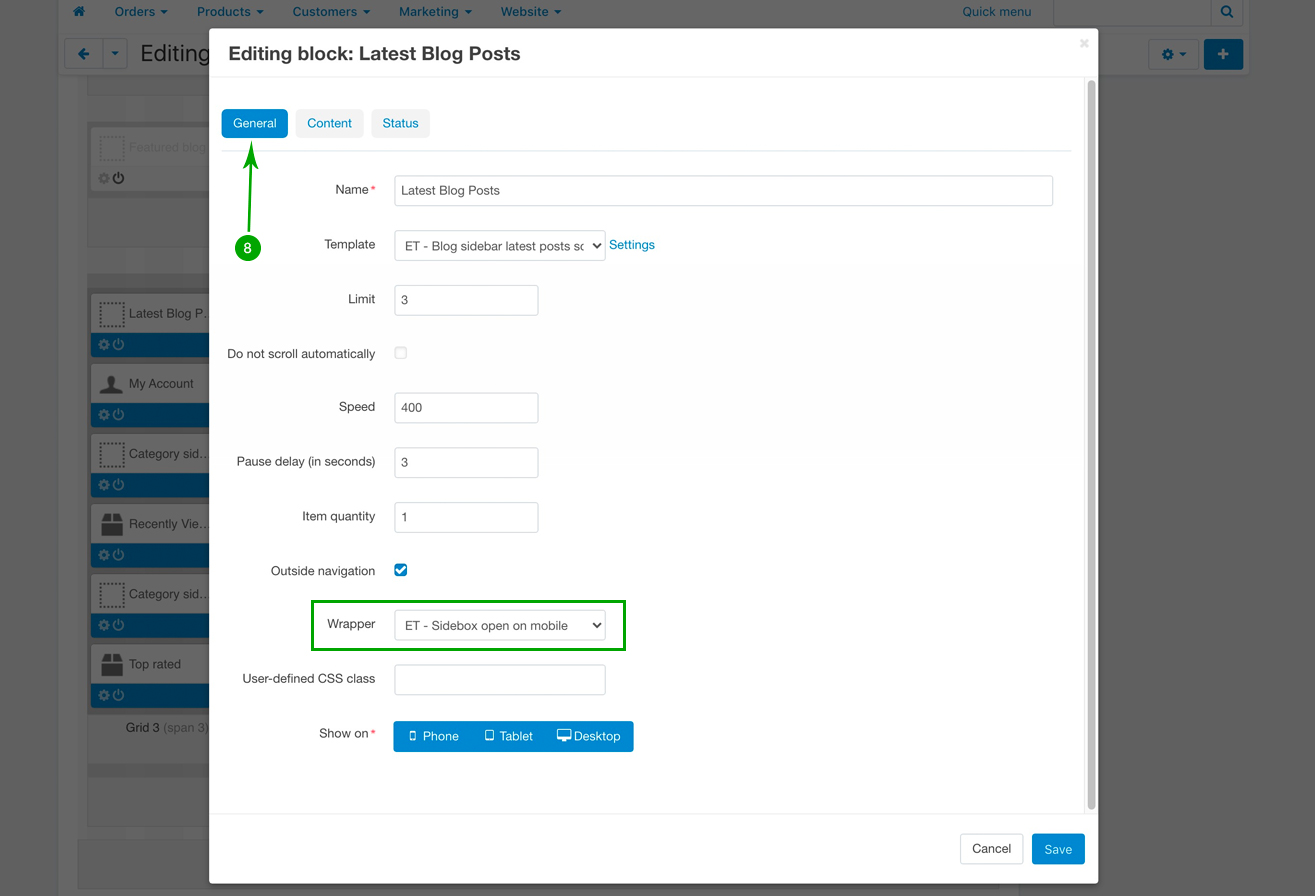Click the home icon in top navigation

[x=79, y=12]
